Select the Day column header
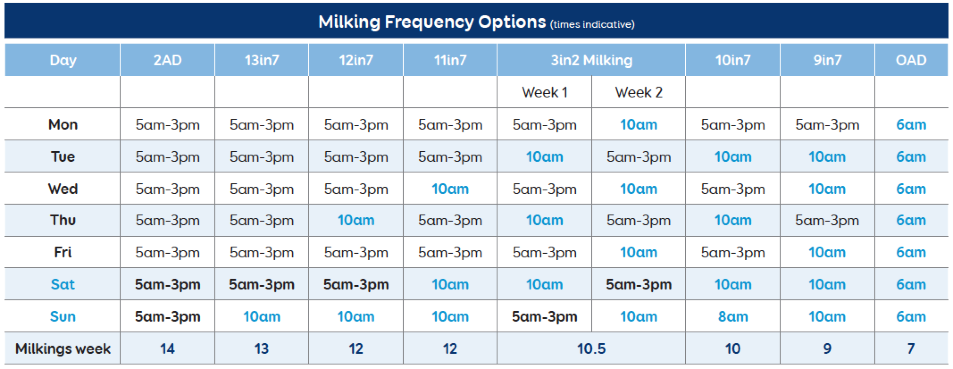The height and width of the screenshot is (369, 953). point(63,60)
